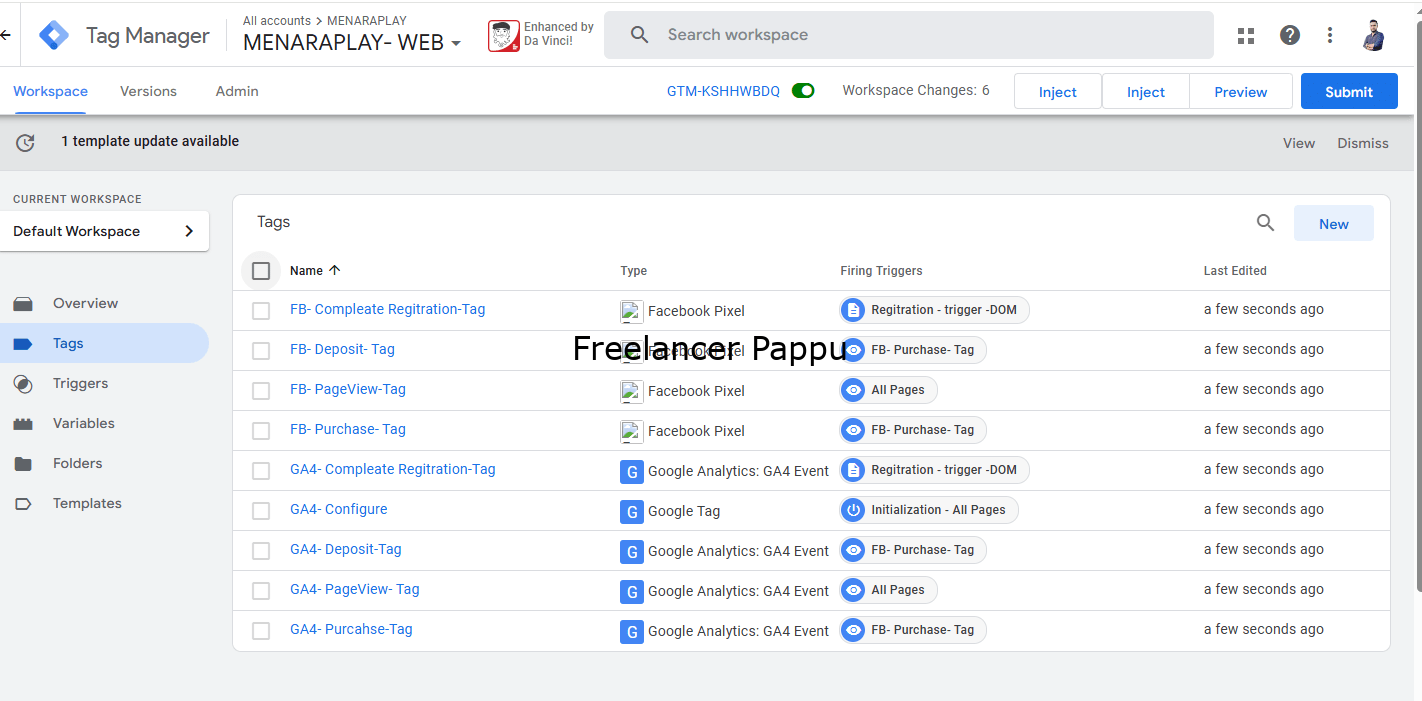Check the select-all tags checkbox

(261, 271)
